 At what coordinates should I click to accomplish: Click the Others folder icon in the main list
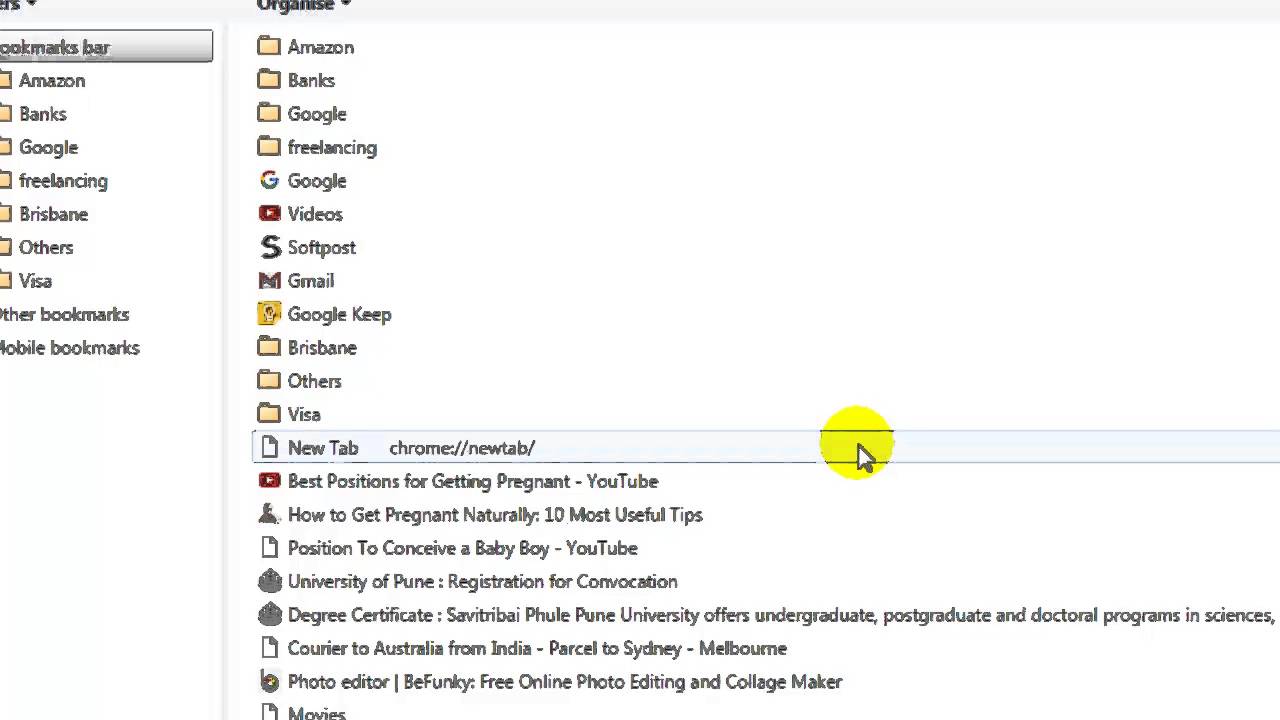point(269,380)
